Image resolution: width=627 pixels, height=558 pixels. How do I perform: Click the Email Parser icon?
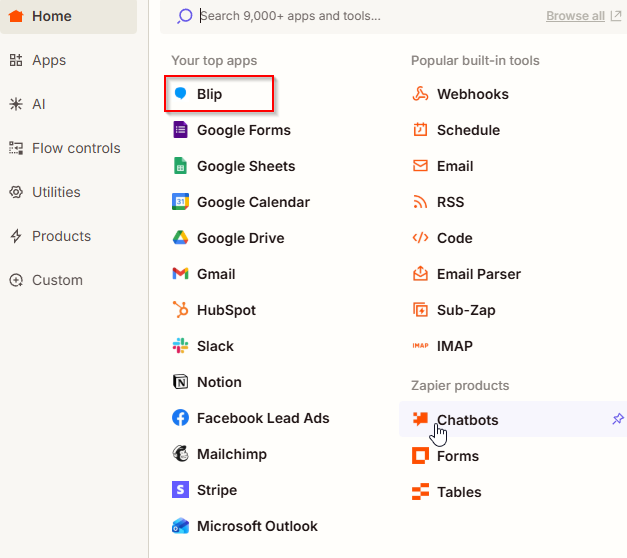(420, 274)
